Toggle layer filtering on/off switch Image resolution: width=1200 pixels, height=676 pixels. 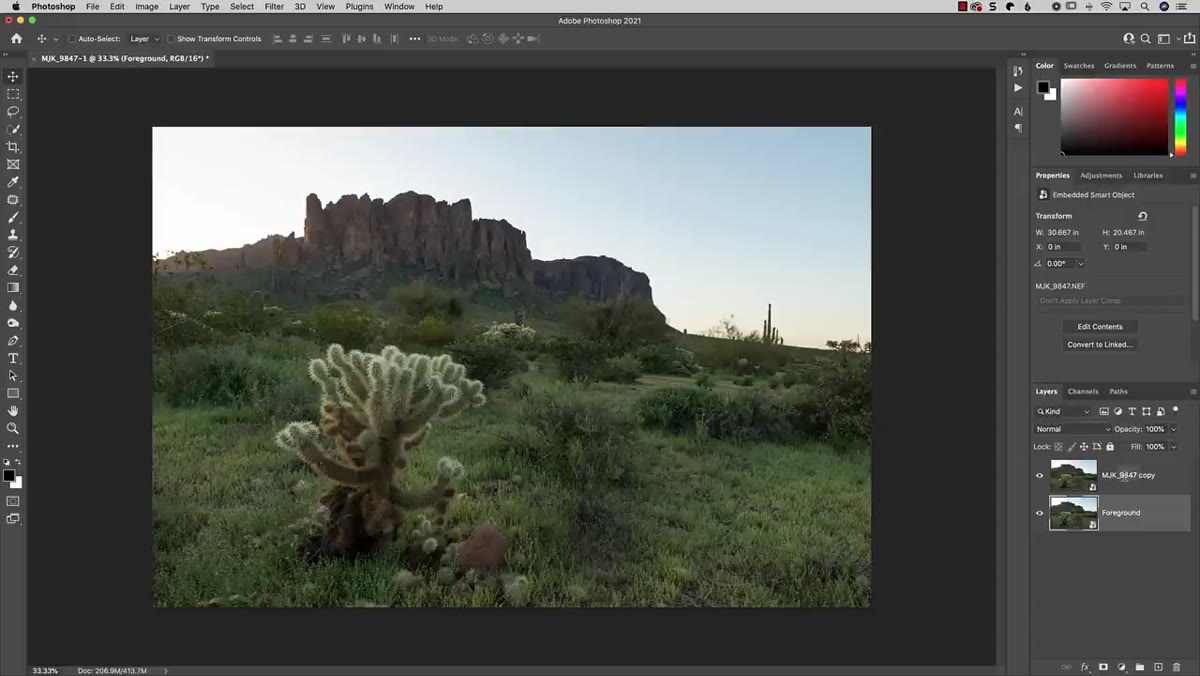(1176, 409)
